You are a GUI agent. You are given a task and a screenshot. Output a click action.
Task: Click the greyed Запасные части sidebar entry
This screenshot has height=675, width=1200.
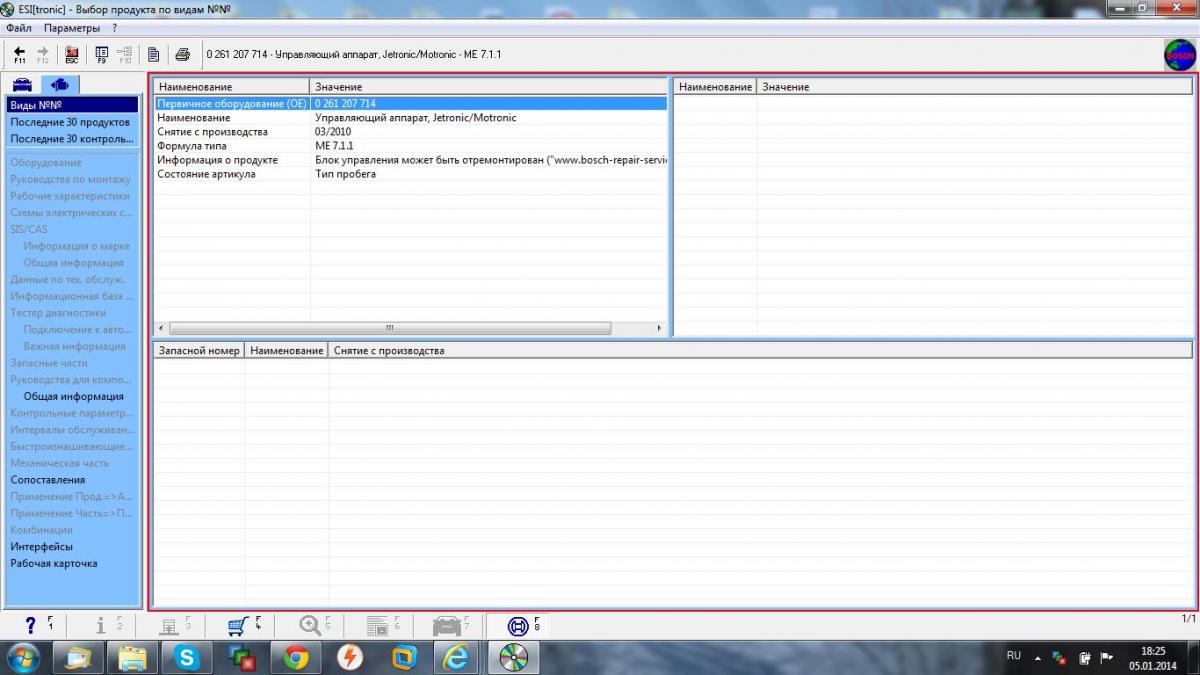tap(49, 363)
